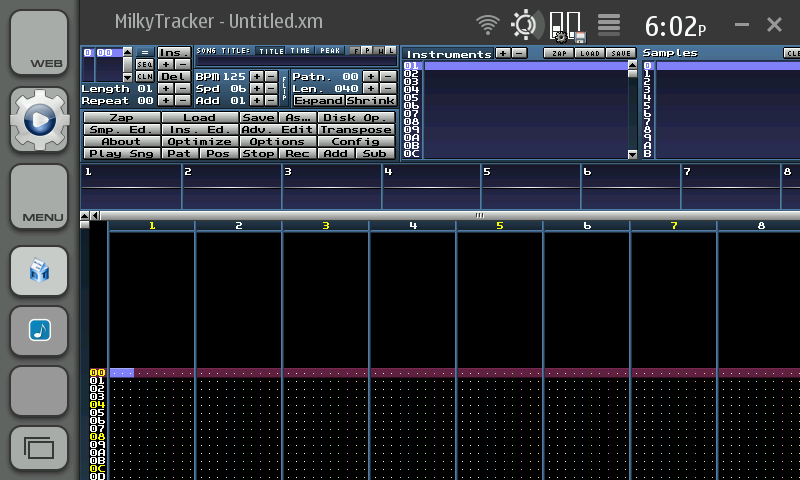Click the blue cube package icon
This screenshot has width=800, height=480.
pos(39,271)
